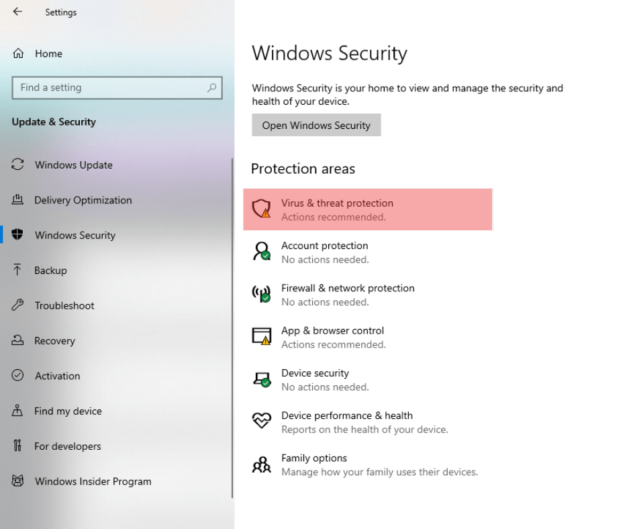This screenshot has width=631, height=529.
Task: Click the Family options people icon
Action: (261, 464)
